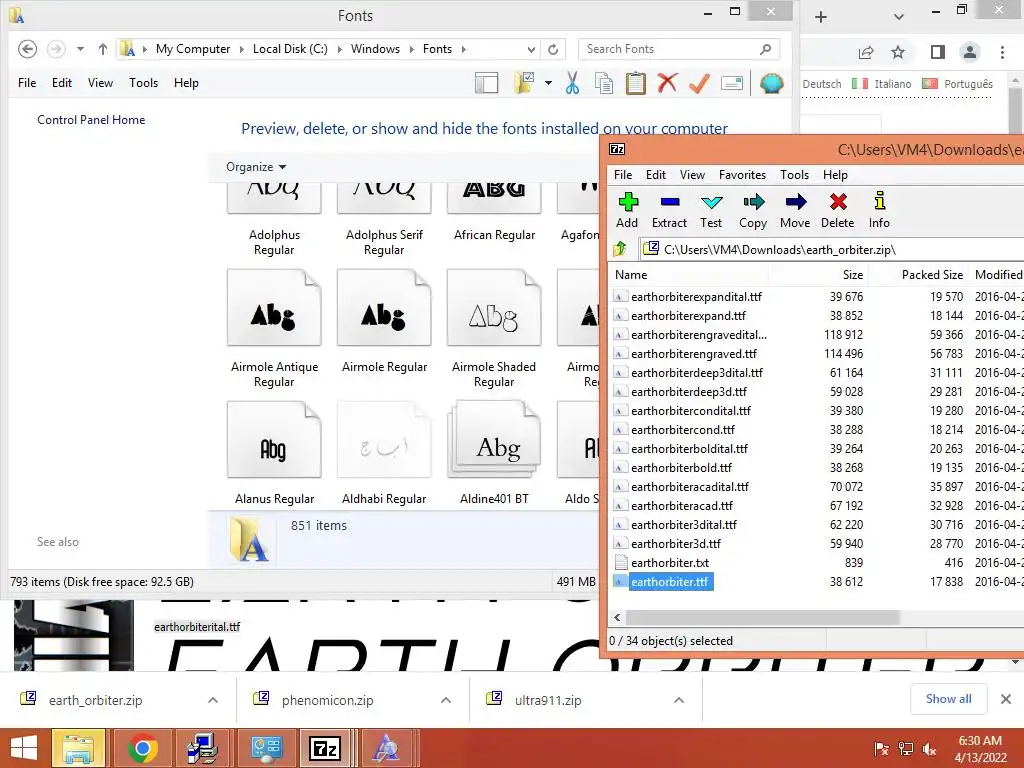Open Tools menu in 7-Zip

[794, 175]
